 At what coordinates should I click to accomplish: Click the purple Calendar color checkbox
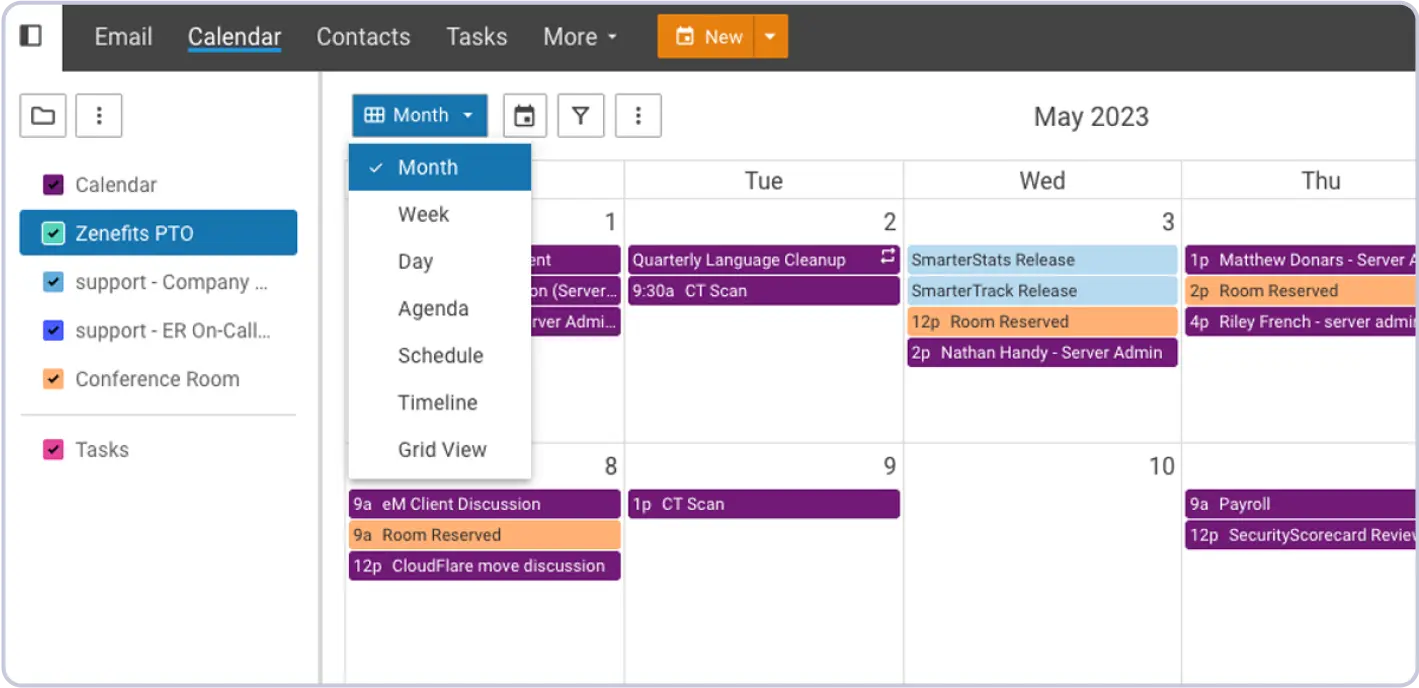54,185
